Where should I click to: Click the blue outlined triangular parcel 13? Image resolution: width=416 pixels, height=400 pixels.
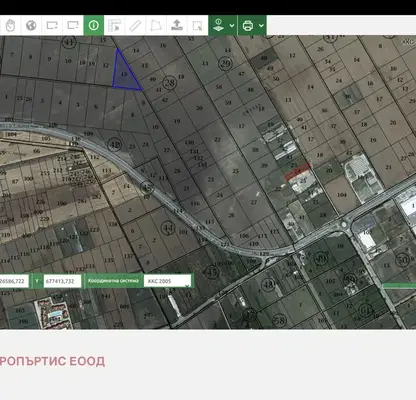click(124, 74)
